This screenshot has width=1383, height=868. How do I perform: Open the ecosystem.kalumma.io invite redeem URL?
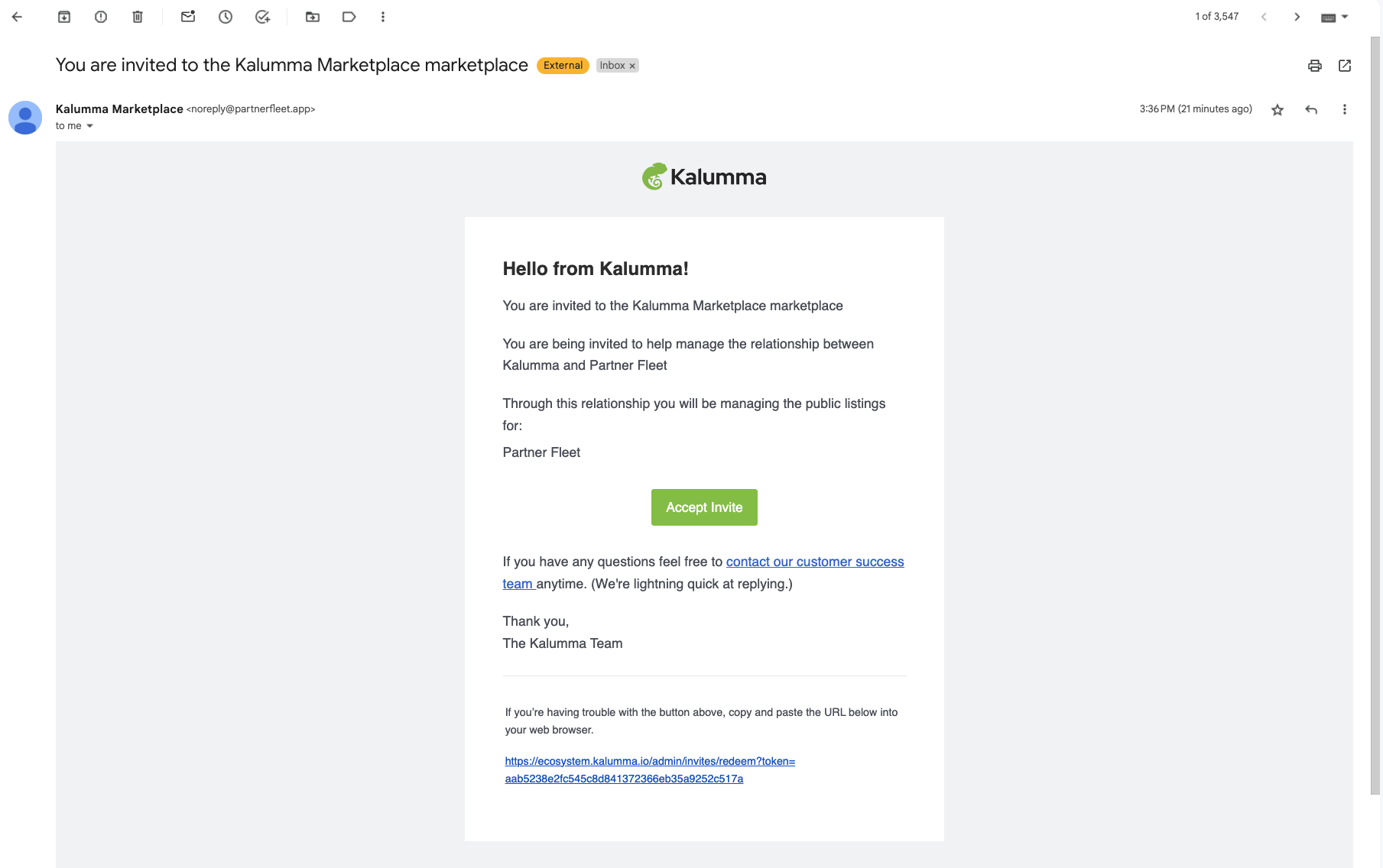650,770
